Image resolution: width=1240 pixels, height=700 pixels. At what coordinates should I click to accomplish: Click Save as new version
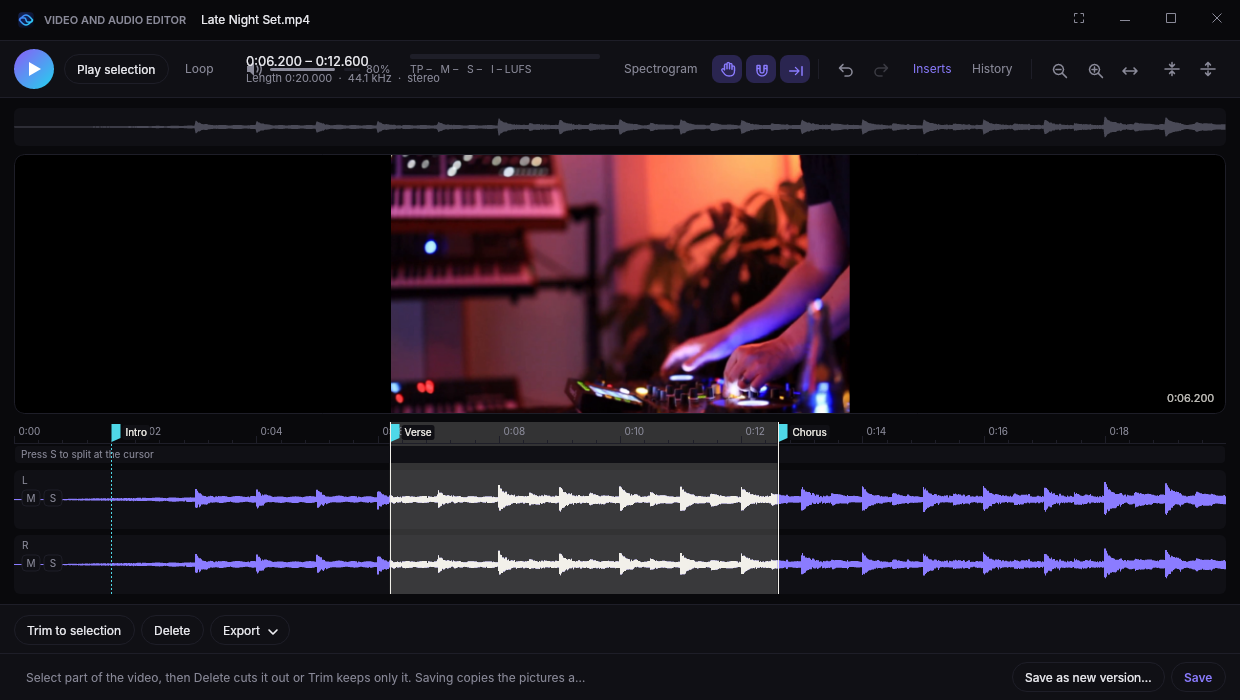(x=1088, y=677)
